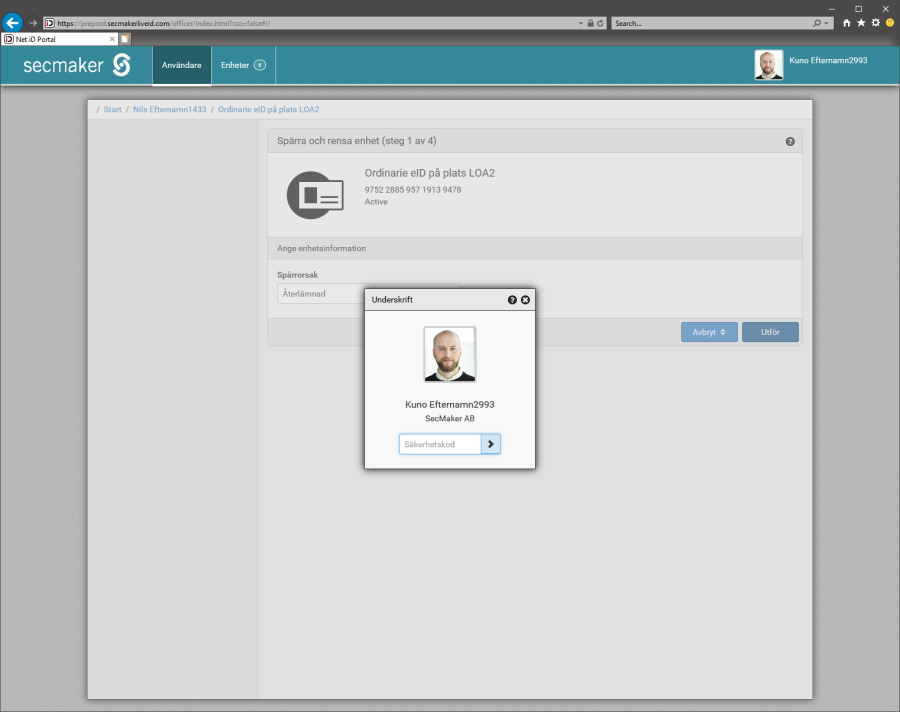The image size is (900, 712).
Task: Click the Enheter count badge
Action: point(260,65)
